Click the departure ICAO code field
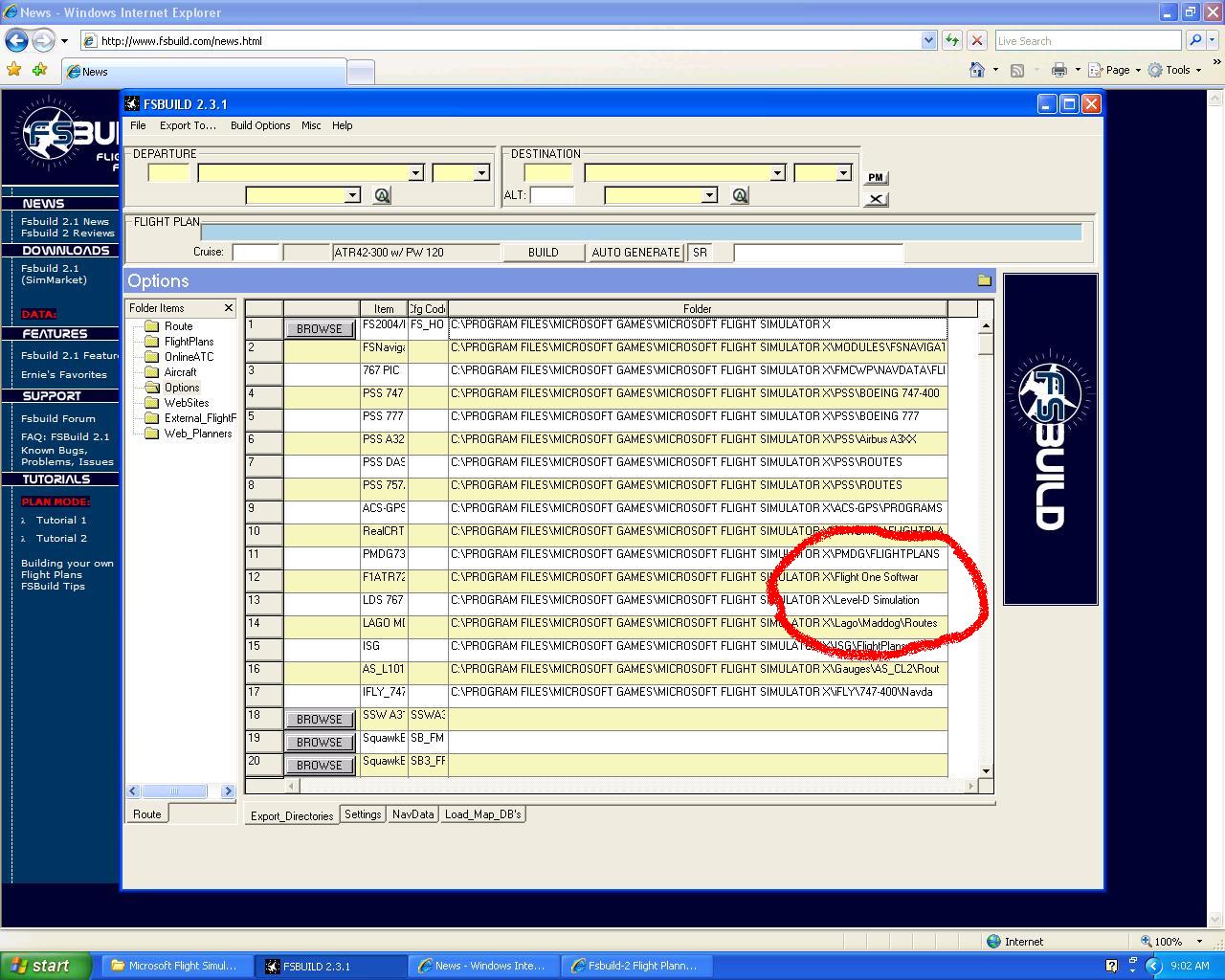 coord(168,173)
